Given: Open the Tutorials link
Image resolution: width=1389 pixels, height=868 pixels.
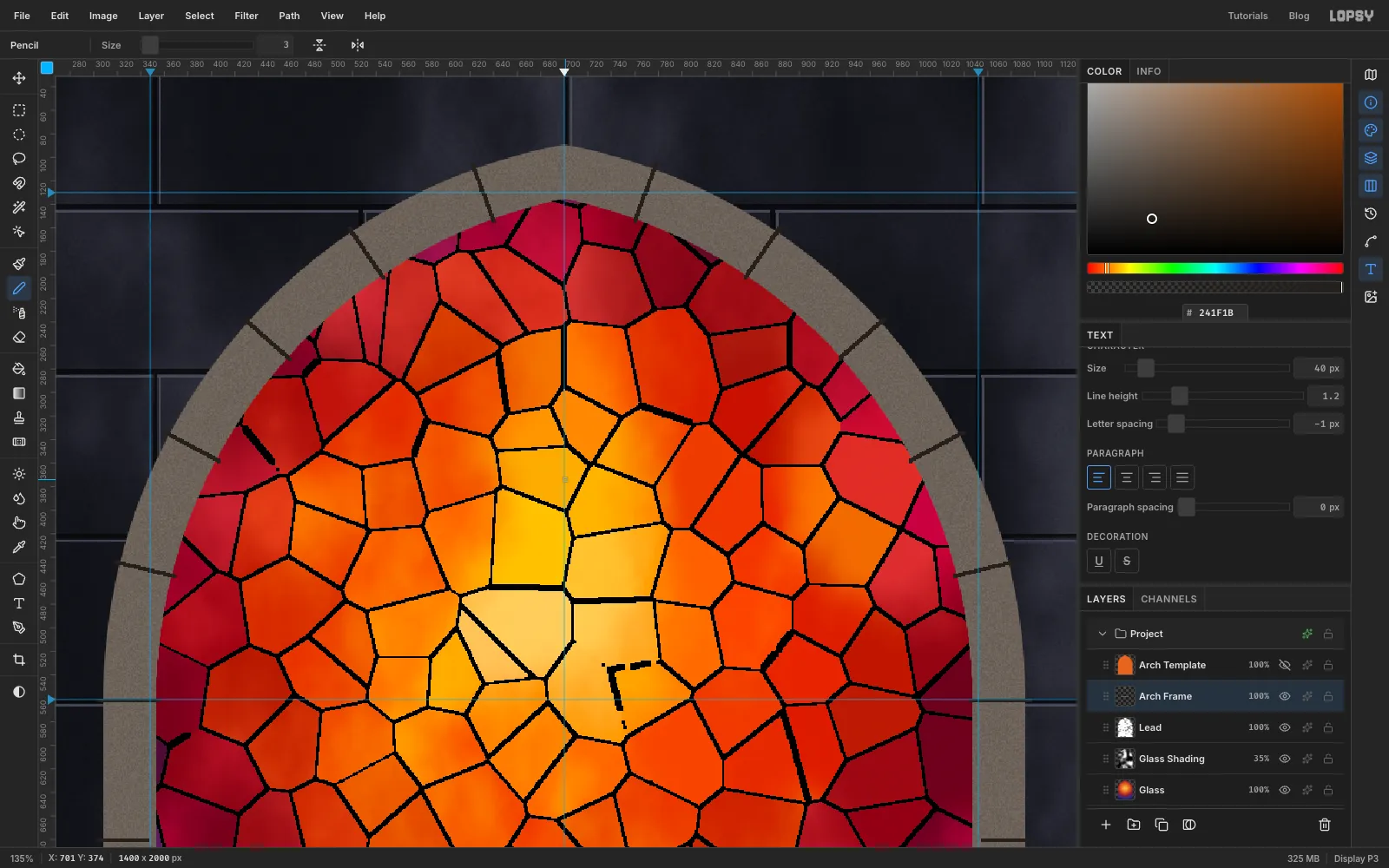Looking at the screenshot, I should click(1247, 16).
